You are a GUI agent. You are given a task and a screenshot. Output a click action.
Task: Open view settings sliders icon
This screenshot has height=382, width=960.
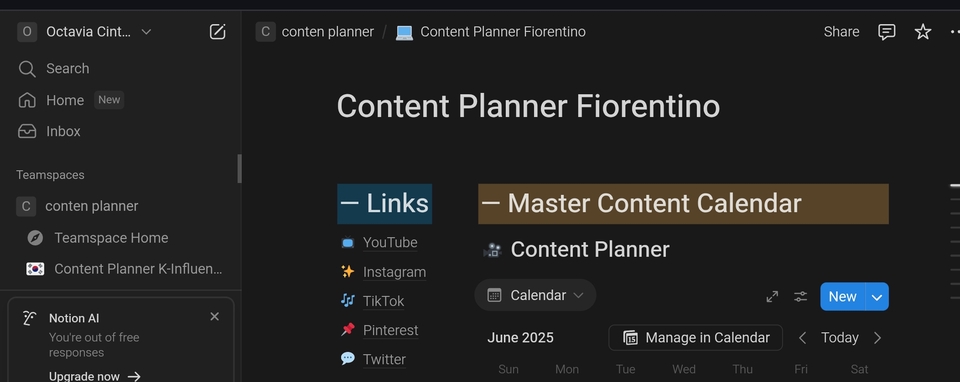click(x=800, y=296)
